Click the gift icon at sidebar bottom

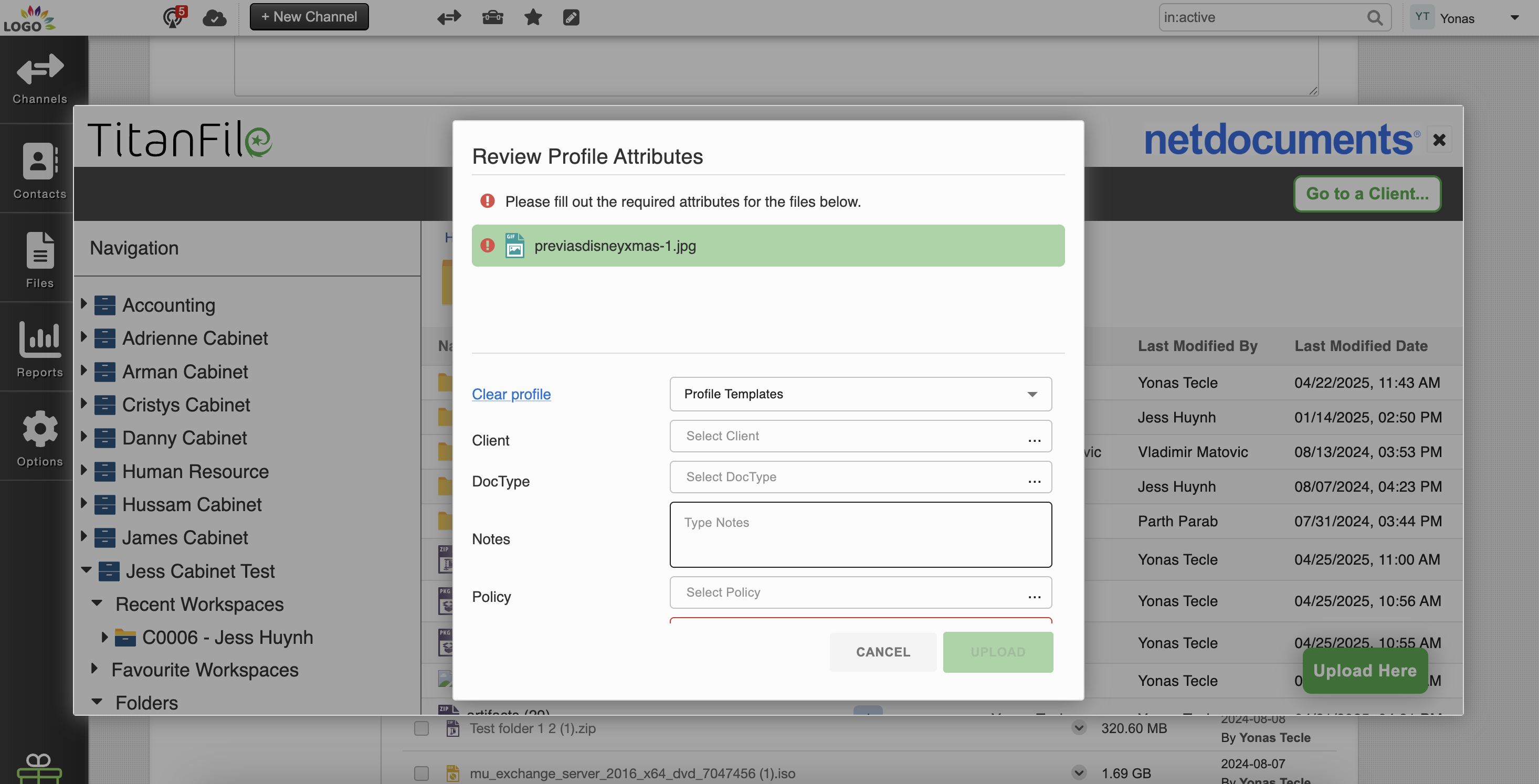pyautogui.click(x=39, y=768)
